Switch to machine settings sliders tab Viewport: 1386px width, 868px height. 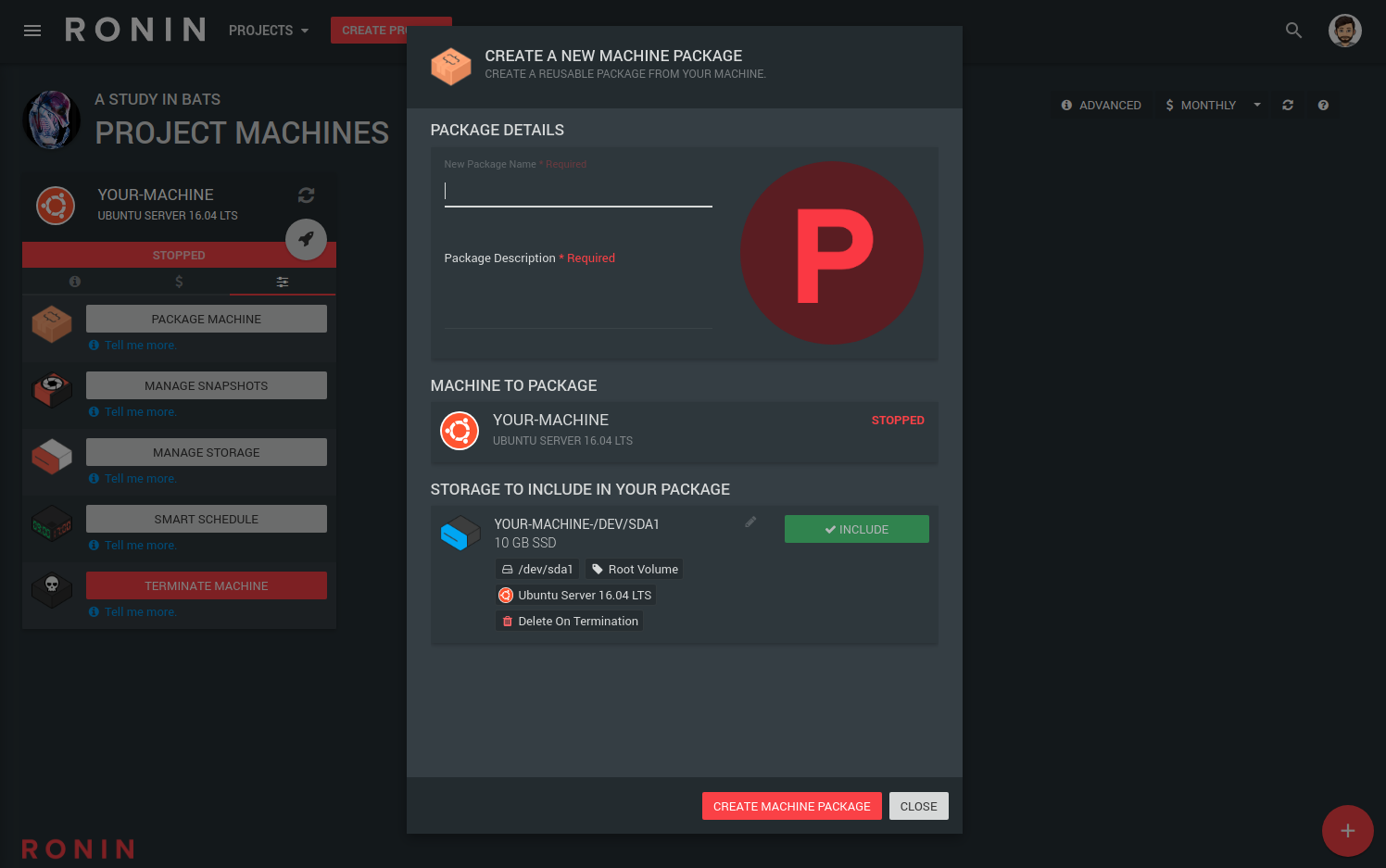click(283, 282)
